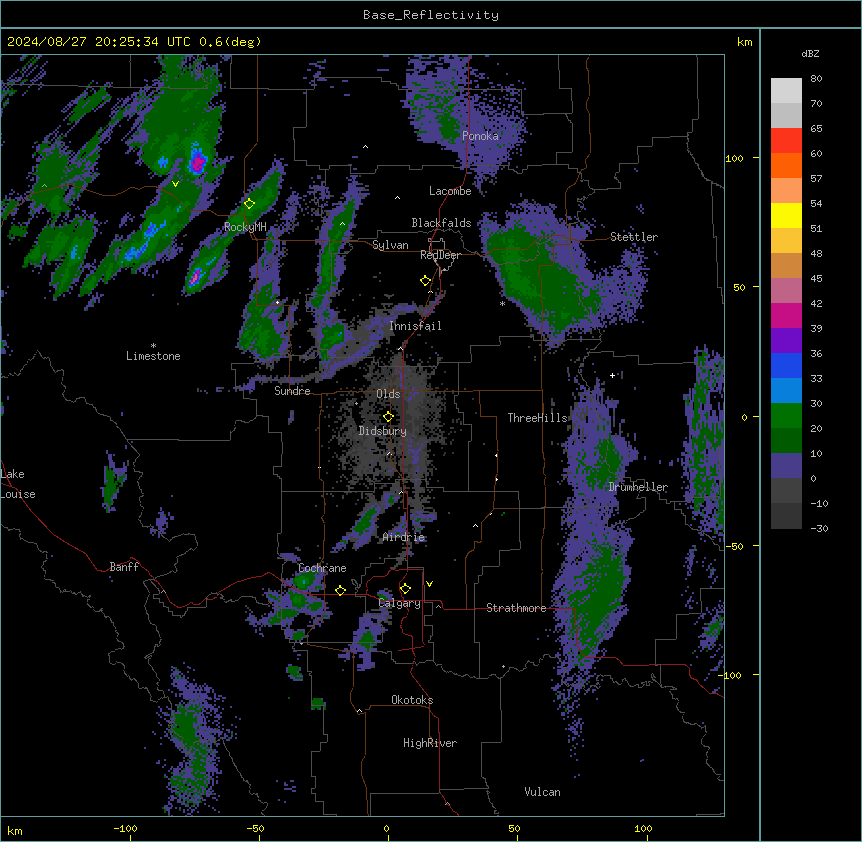Pick the bright green 20-30 dBZ legend swatch
The height and width of the screenshot is (842, 862).
click(x=786, y=416)
